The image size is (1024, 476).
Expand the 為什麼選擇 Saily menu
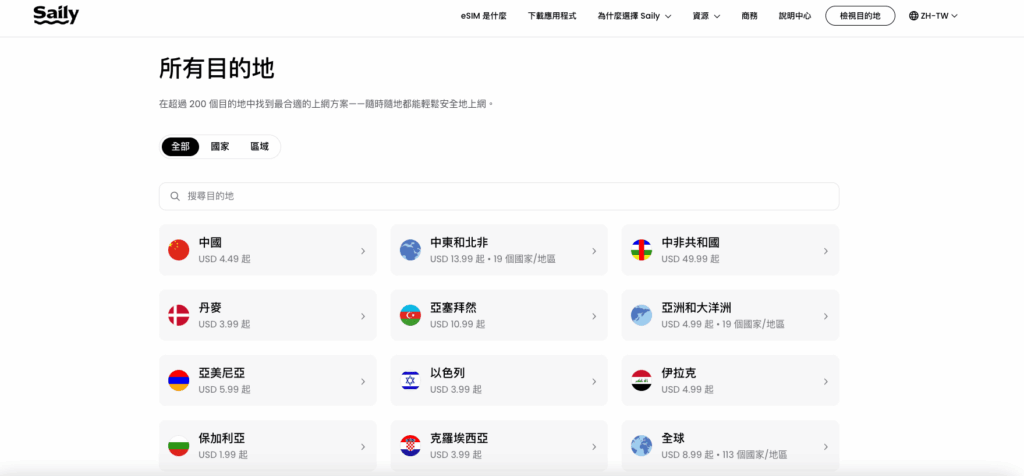pos(634,16)
